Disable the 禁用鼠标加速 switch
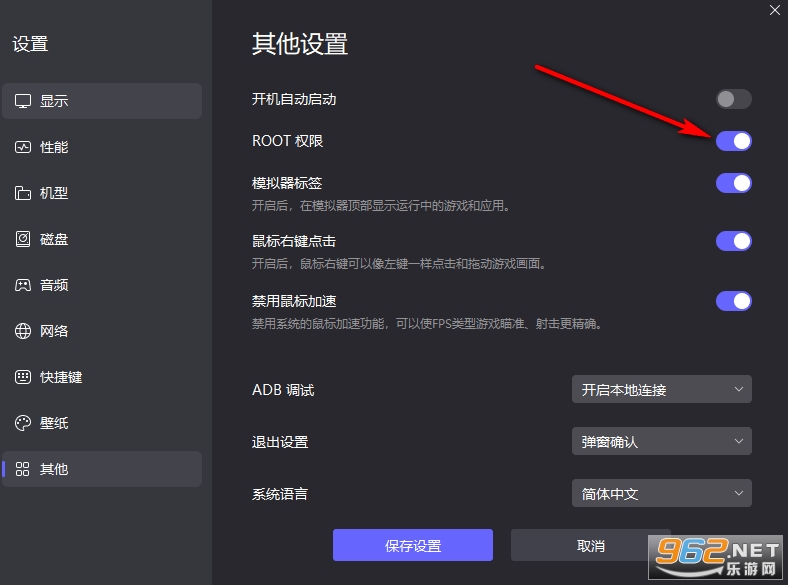788x585 pixels. click(x=733, y=301)
